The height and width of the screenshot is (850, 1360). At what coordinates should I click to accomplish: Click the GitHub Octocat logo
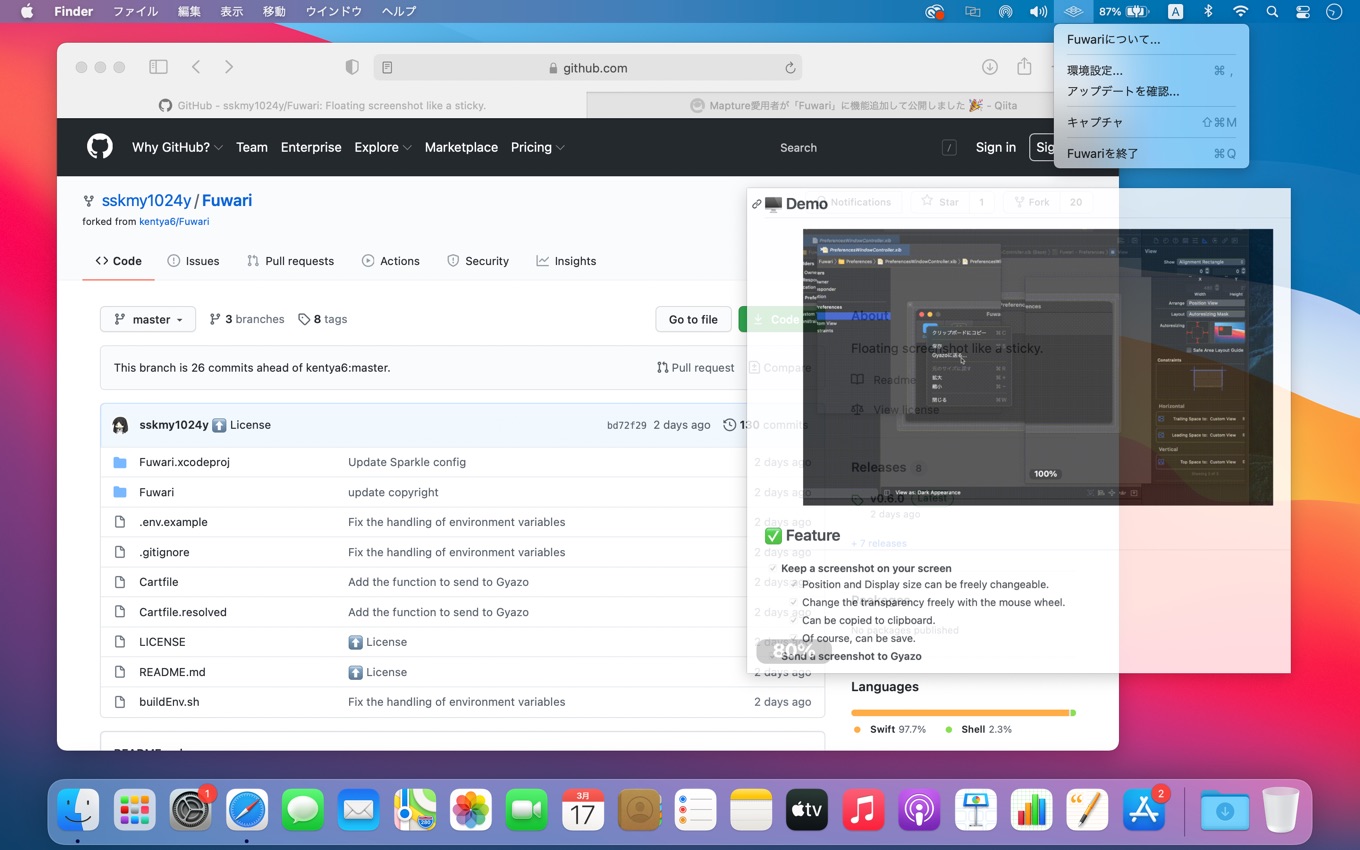100,147
